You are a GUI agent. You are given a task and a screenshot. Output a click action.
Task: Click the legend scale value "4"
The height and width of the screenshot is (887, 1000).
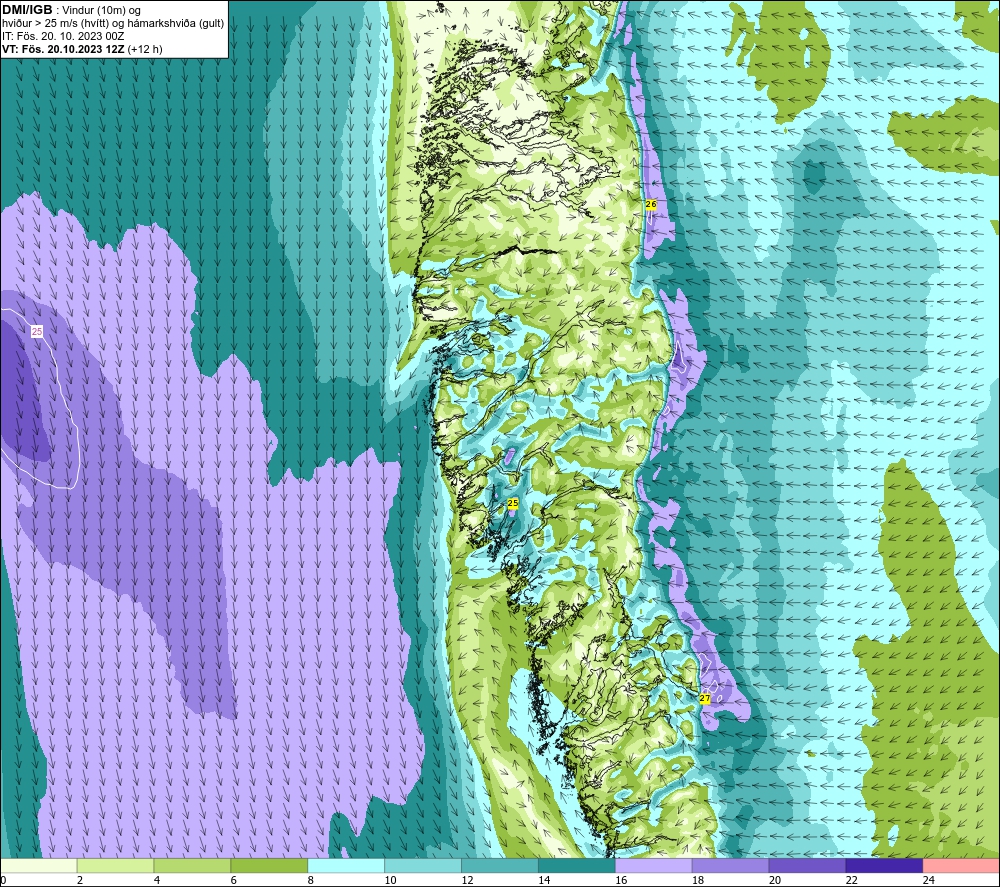coord(157,881)
